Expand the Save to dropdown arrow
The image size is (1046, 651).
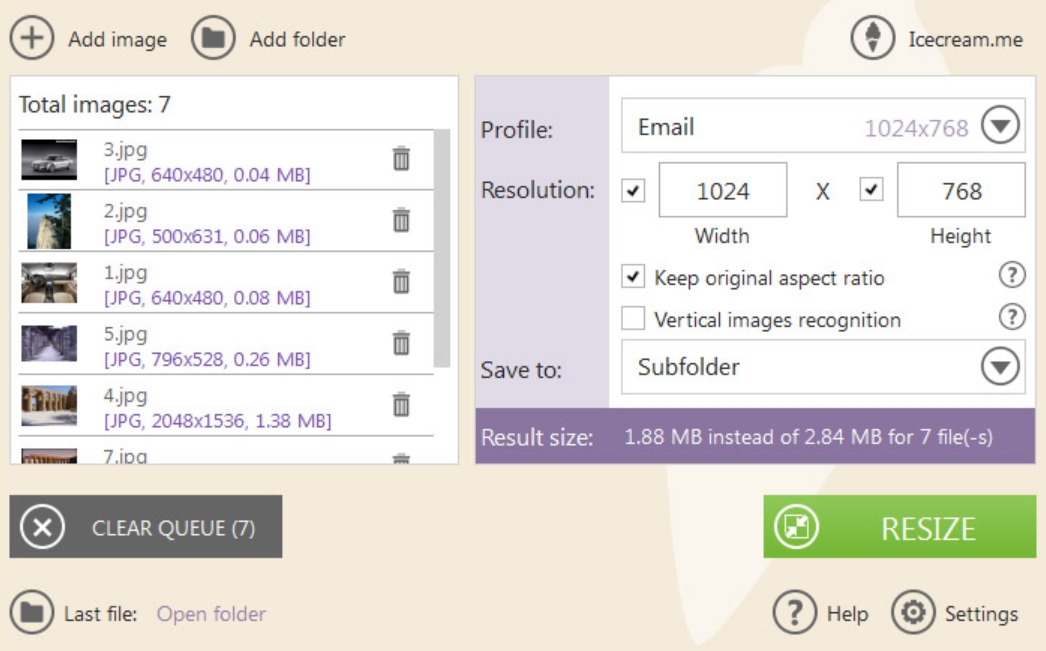tap(1000, 366)
